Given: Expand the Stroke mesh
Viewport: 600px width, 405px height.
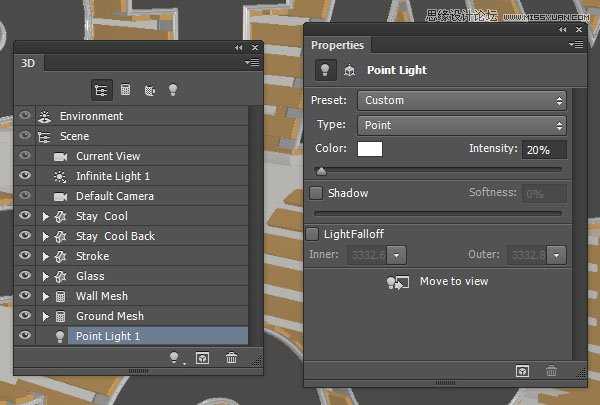Looking at the screenshot, I should (x=46, y=256).
